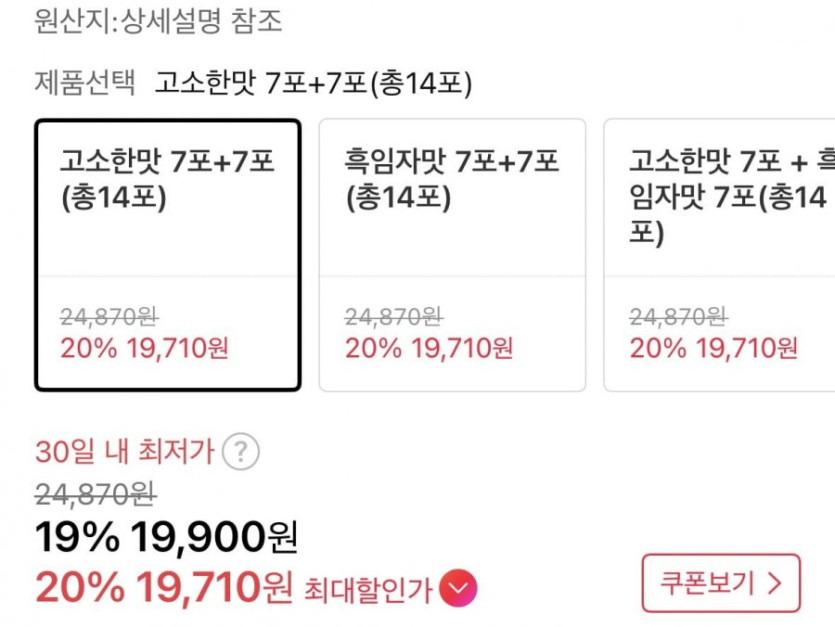Click the 원산지:상세설명 참조 text
Image resolution: width=835 pixels, height=627 pixels.
[158, 22]
